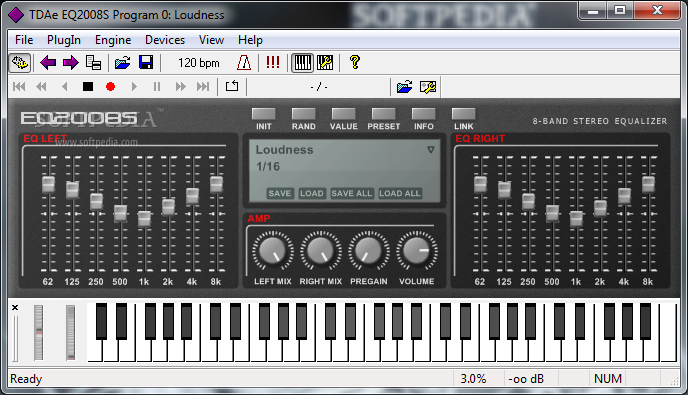The width and height of the screenshot is (688, 395).
Task: Click EQ RIGHT 500 Hz slider handle
Action: [x=552, y=213]
